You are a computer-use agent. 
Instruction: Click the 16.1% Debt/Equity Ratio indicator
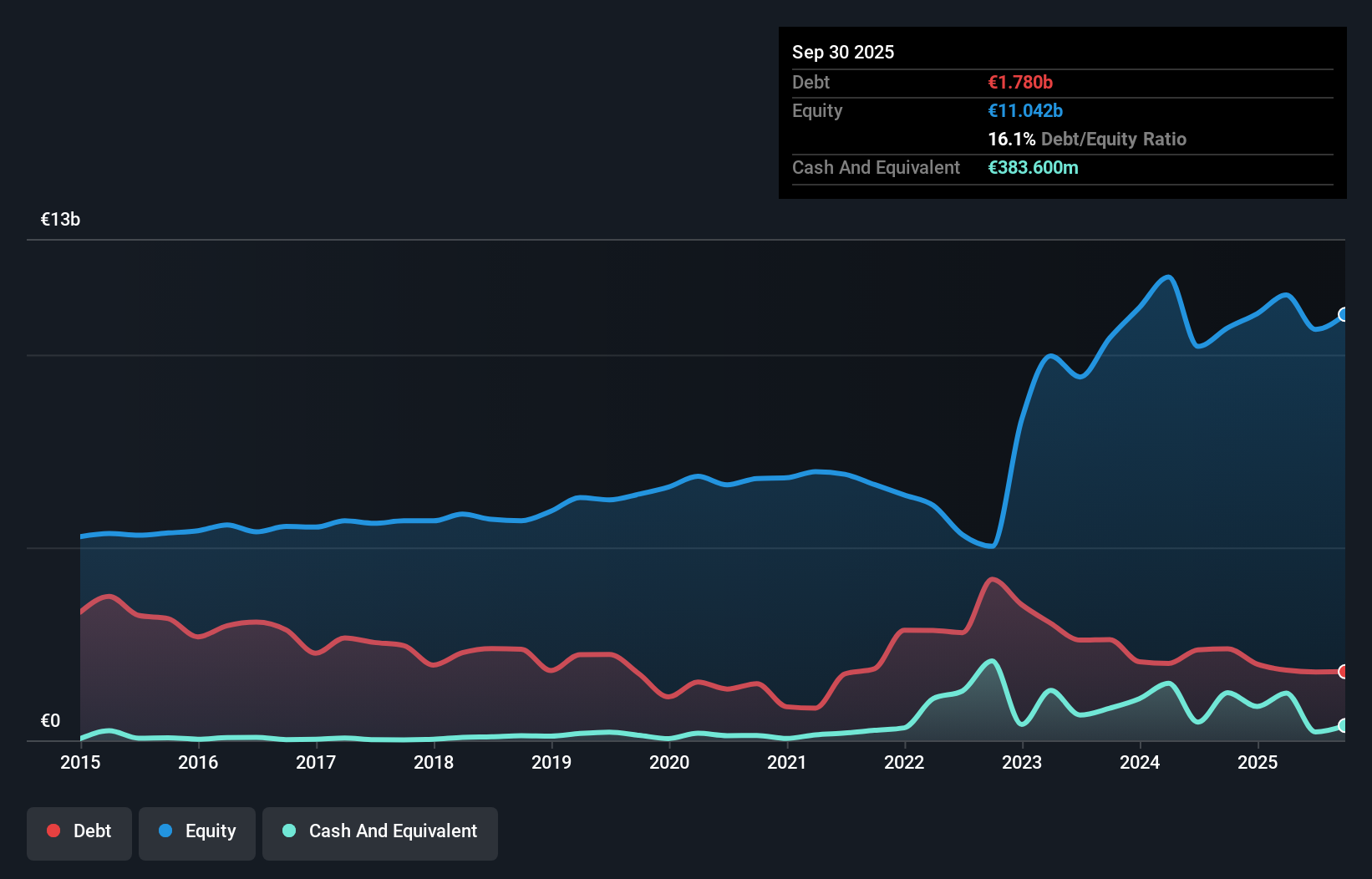coord(1087,139)
